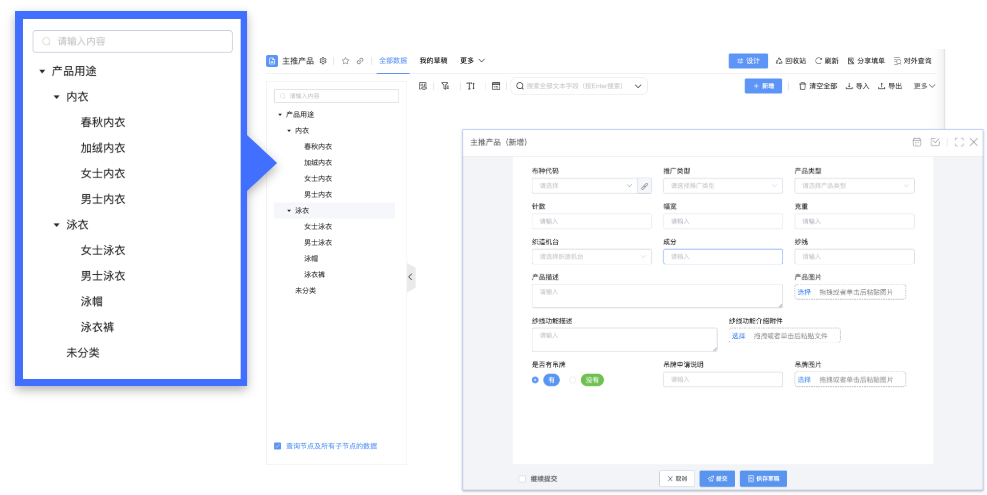Open the 推广类型 dropdown
Screen dimensions: 987x495
click(x=722, y=186)
